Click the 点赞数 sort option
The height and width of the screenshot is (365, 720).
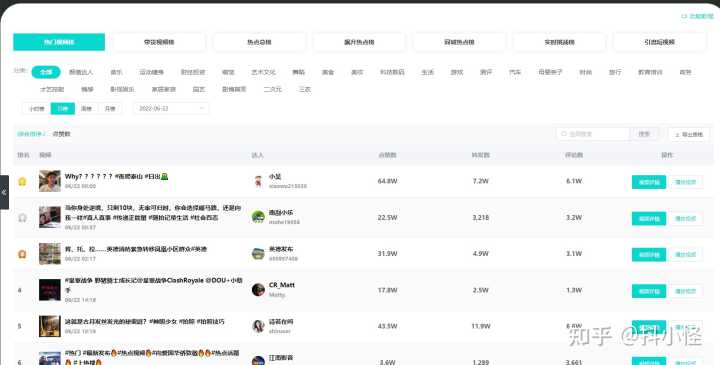click(x=62, y=134)
